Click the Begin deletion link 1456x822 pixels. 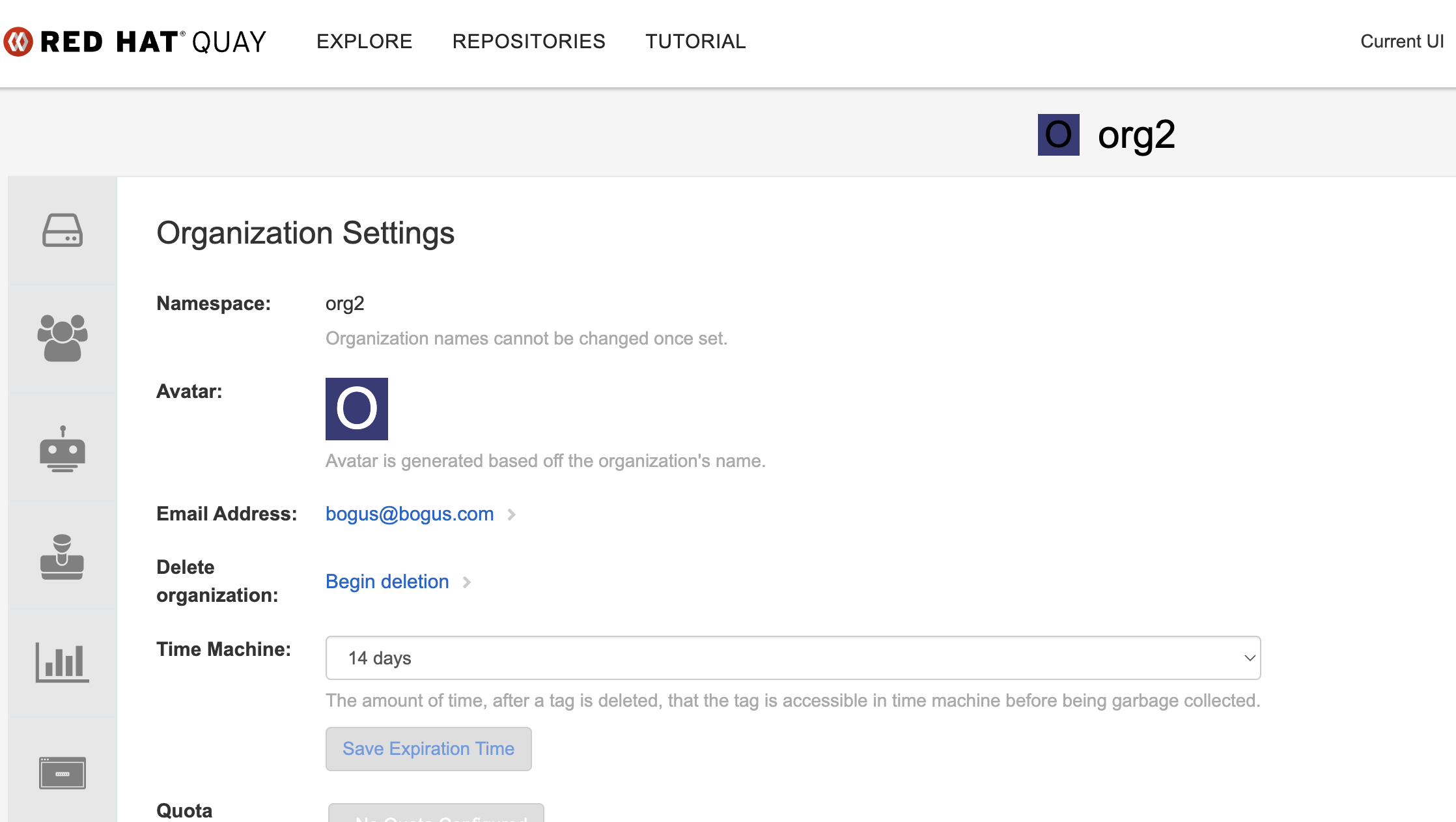click(387, 582)
